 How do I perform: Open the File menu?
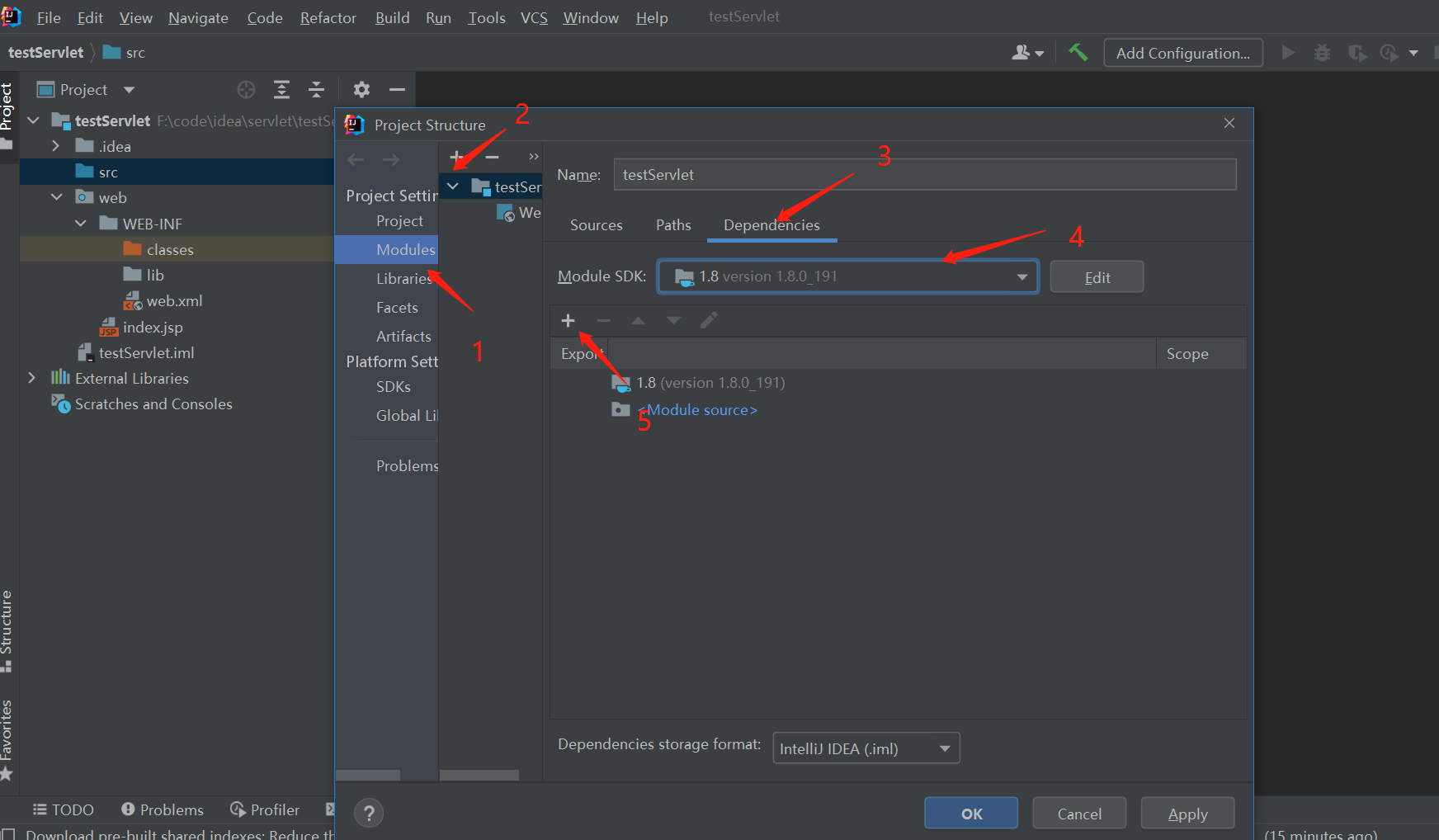[49, 17]
